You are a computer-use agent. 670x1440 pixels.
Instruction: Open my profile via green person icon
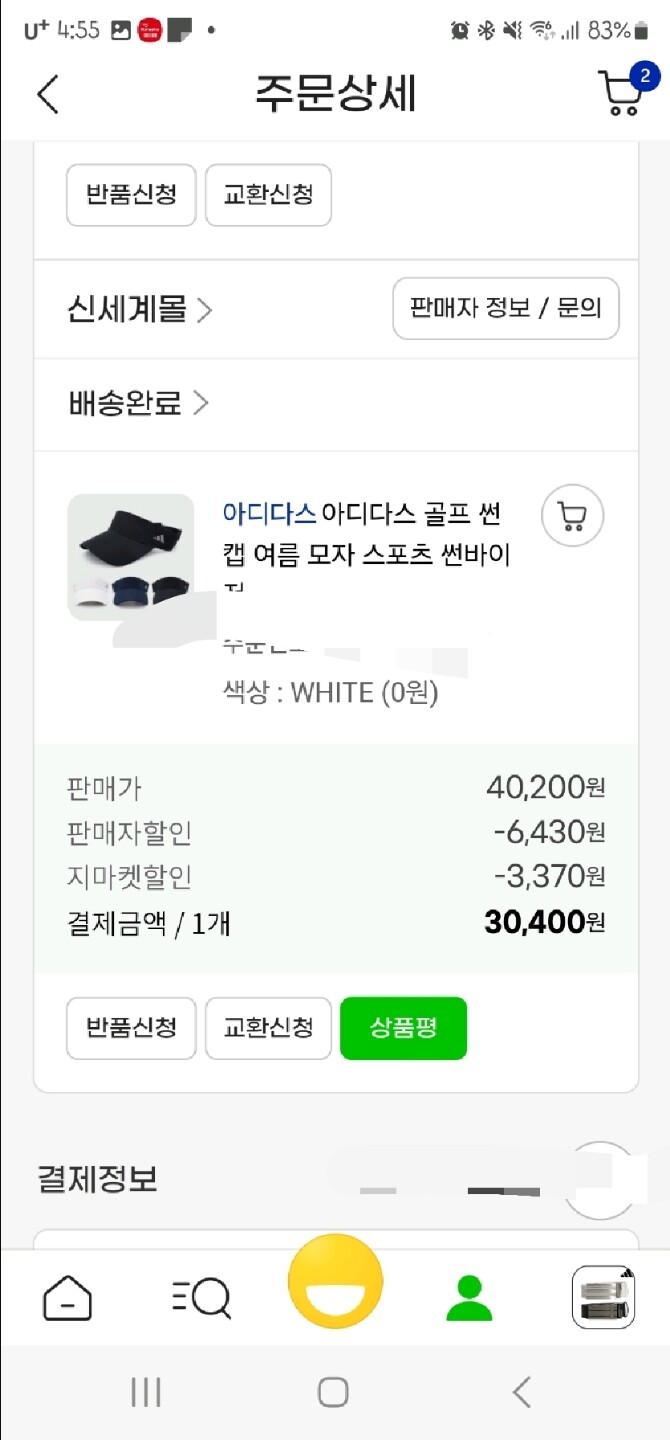(x=469, y=1297)
